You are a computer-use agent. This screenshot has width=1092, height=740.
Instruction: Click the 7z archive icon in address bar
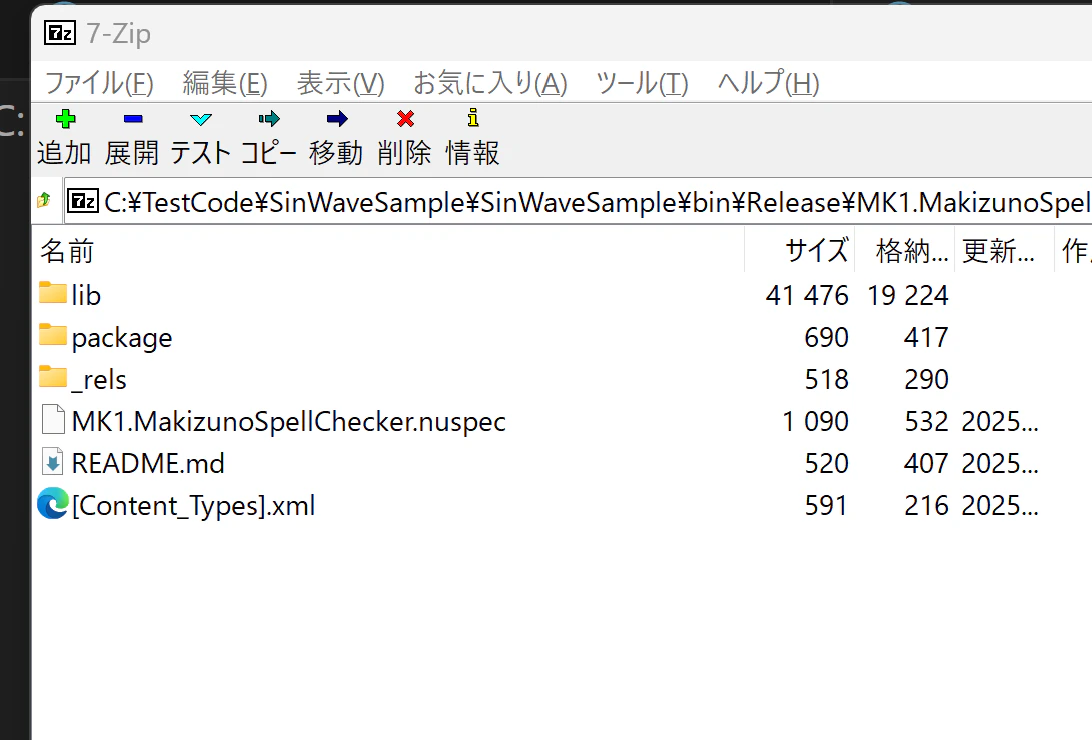click(x=84, y=201)
